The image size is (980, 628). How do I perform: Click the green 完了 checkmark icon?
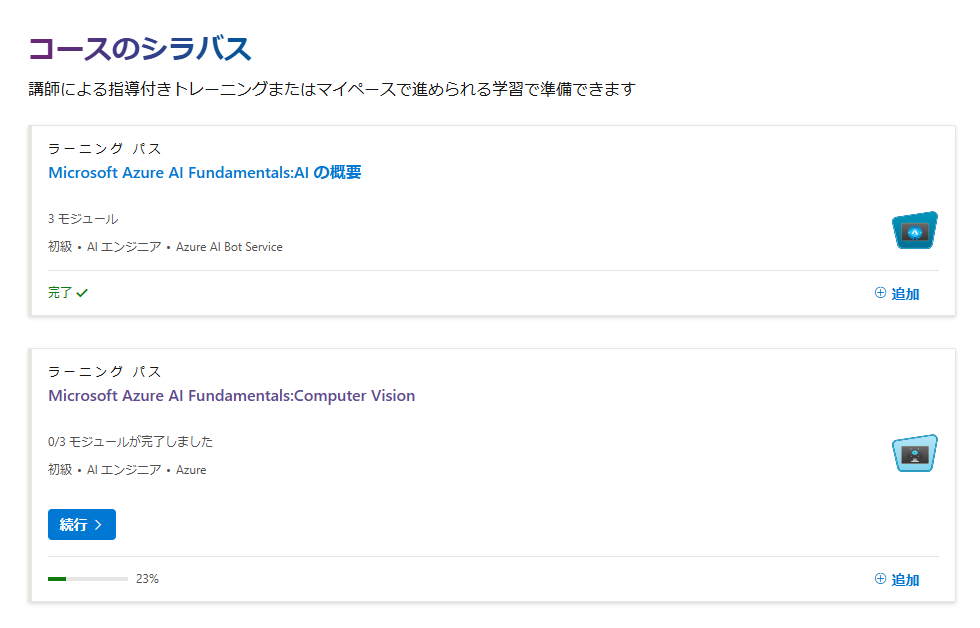82,292
